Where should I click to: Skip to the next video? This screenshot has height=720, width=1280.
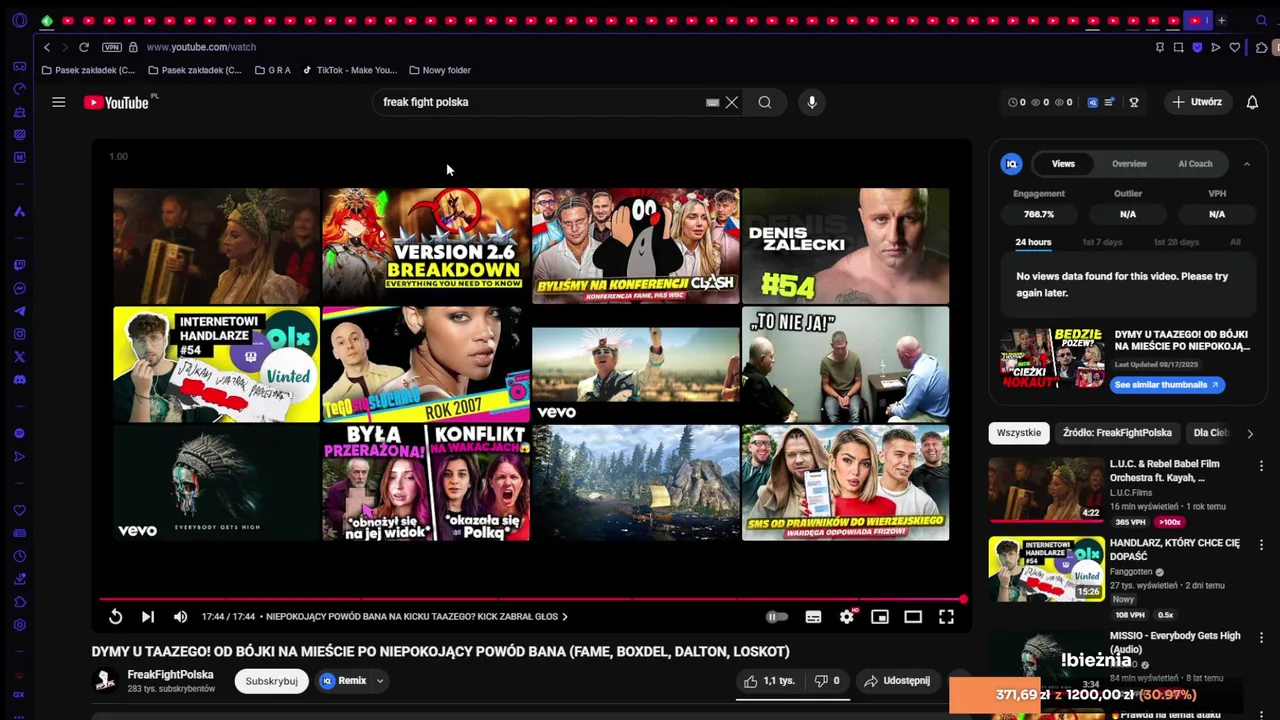click(148, 617)
